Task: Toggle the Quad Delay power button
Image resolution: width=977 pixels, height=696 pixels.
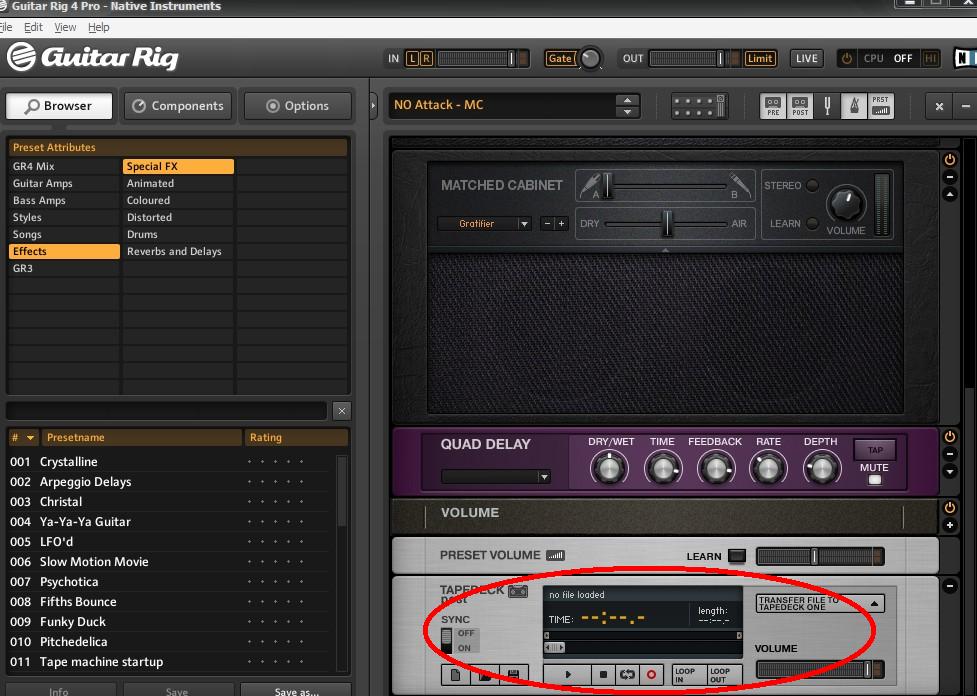Action: point(950,436)
